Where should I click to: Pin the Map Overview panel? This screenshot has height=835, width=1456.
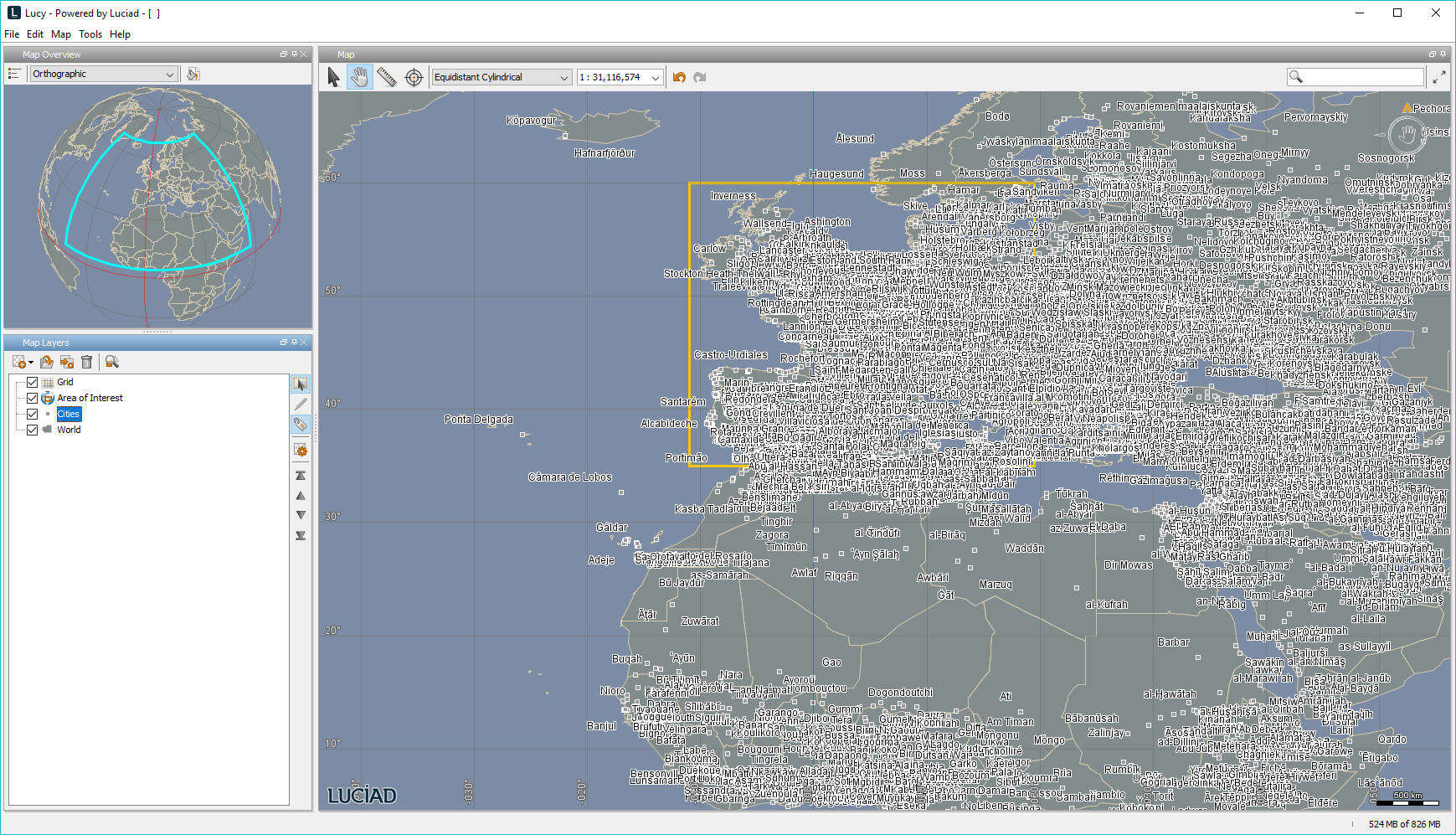tap(294, 54)
